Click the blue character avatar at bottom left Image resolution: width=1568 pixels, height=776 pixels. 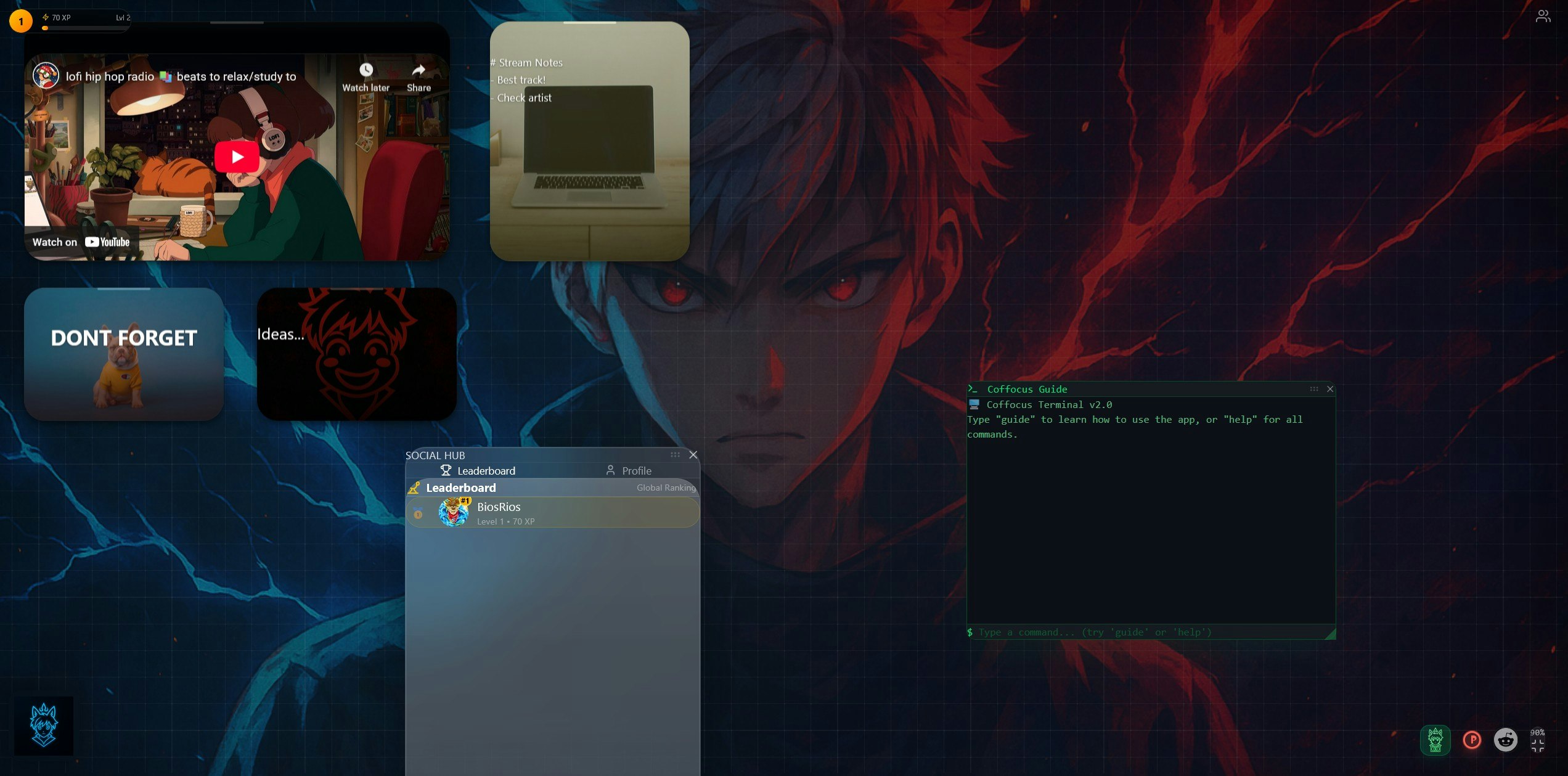pos(44,725)
